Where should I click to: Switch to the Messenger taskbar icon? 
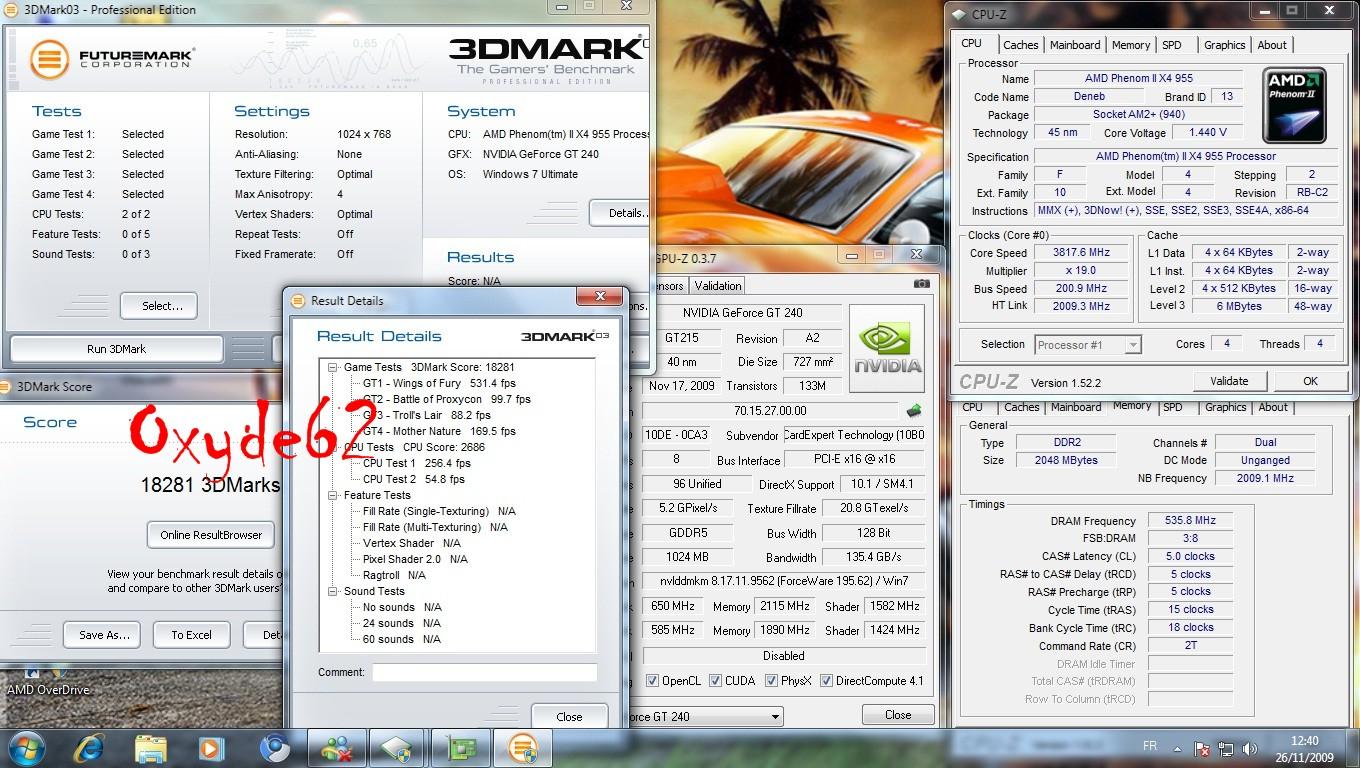pyautogui.click(x=337, y=748)
